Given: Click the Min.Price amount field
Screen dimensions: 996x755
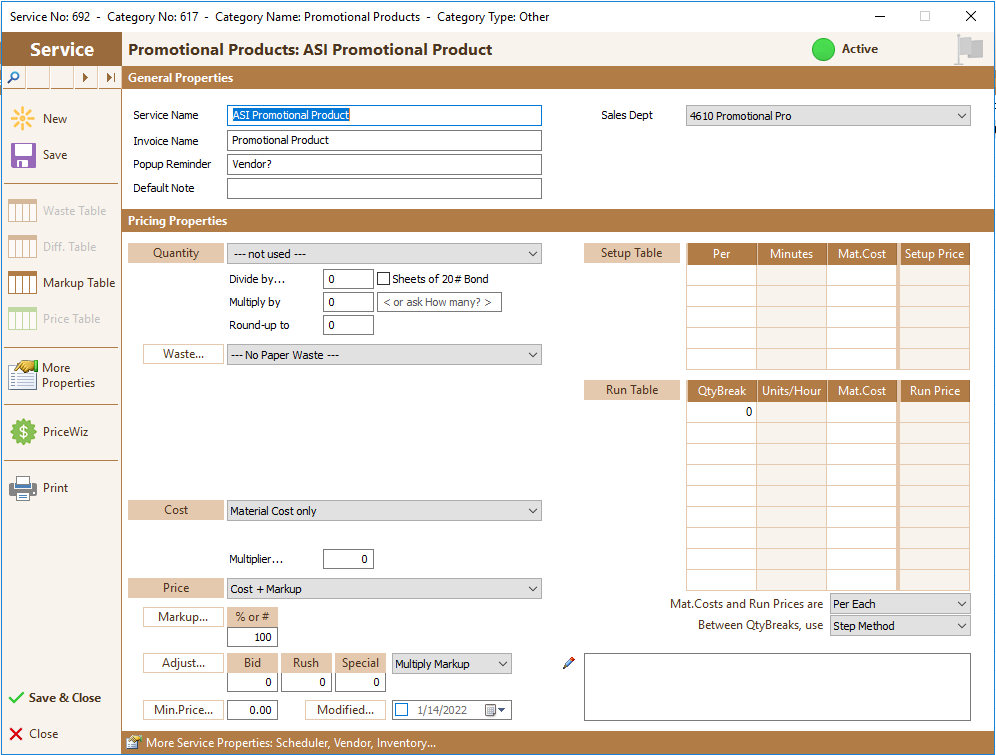Looking at the screenshot, I should tap(252, 710).
